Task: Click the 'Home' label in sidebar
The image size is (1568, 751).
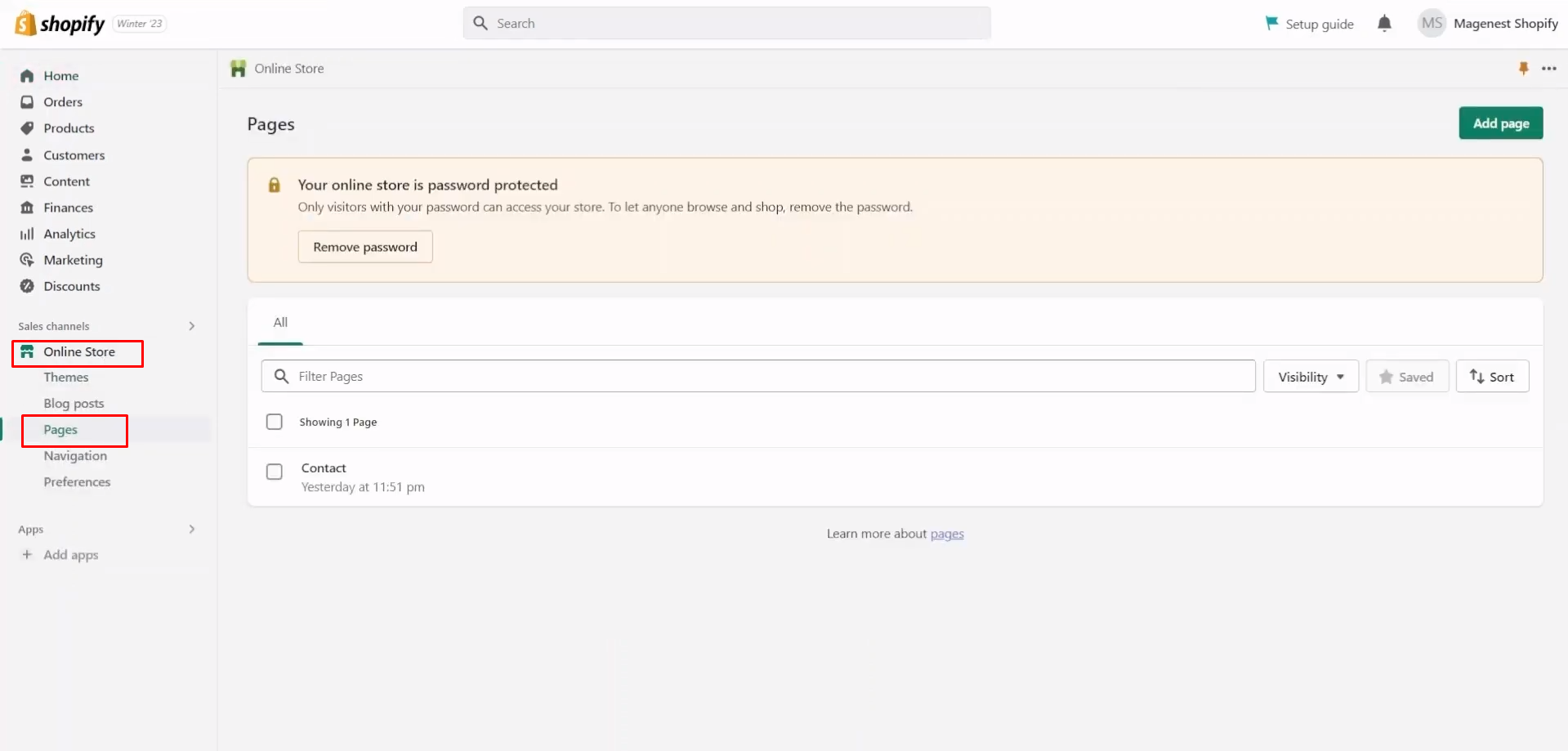Action: [x=61, y=76]
